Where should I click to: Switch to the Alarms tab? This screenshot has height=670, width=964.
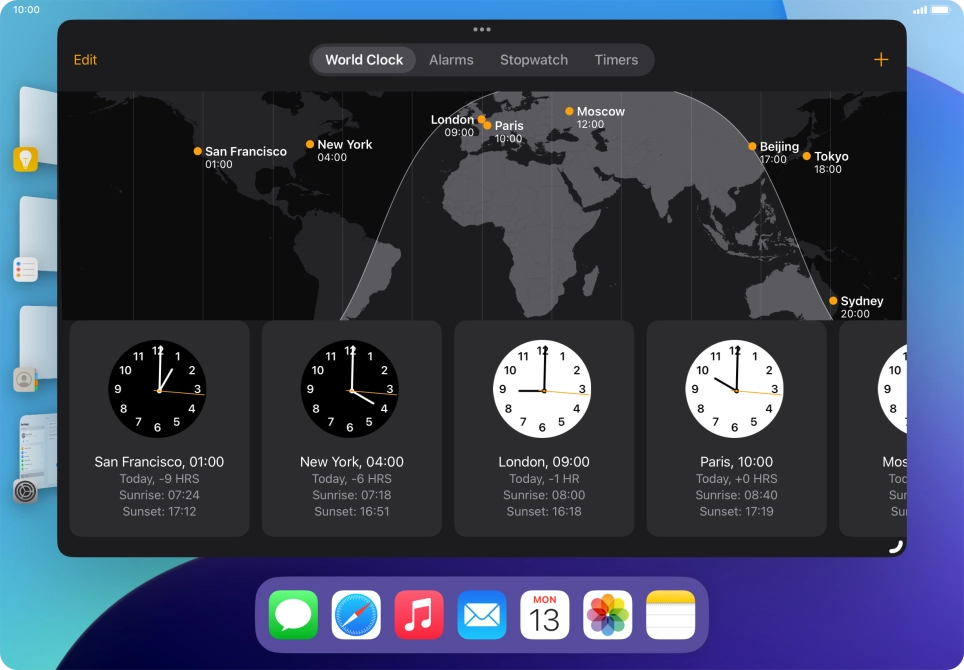click(451, 59)
